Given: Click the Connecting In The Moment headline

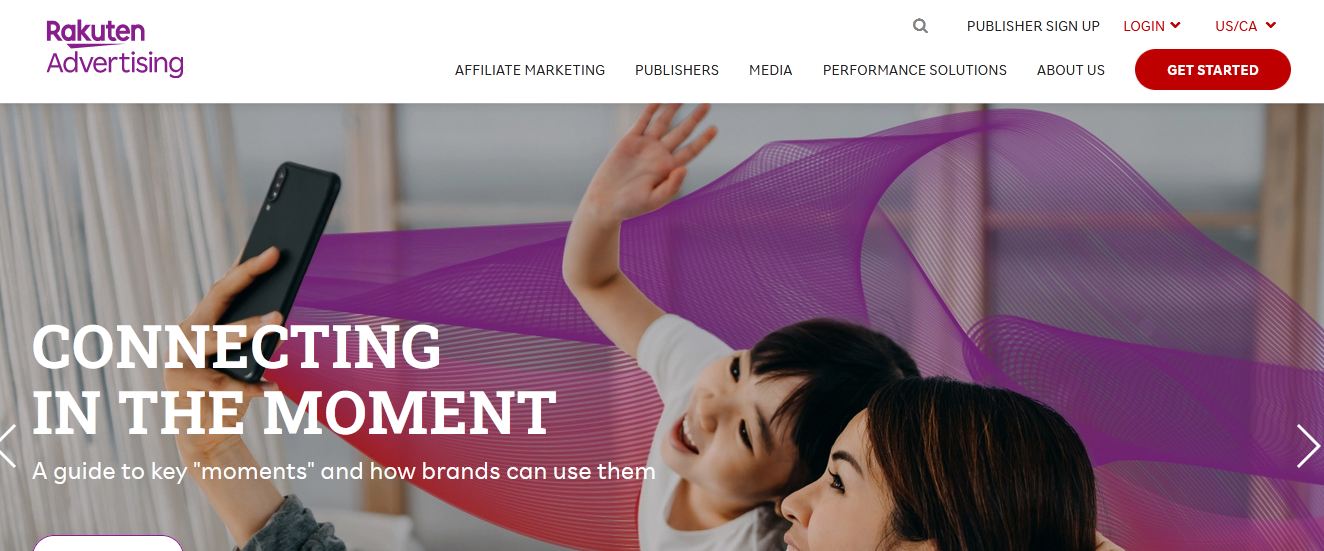Looking at the screenshot, I should click(294, 380).
